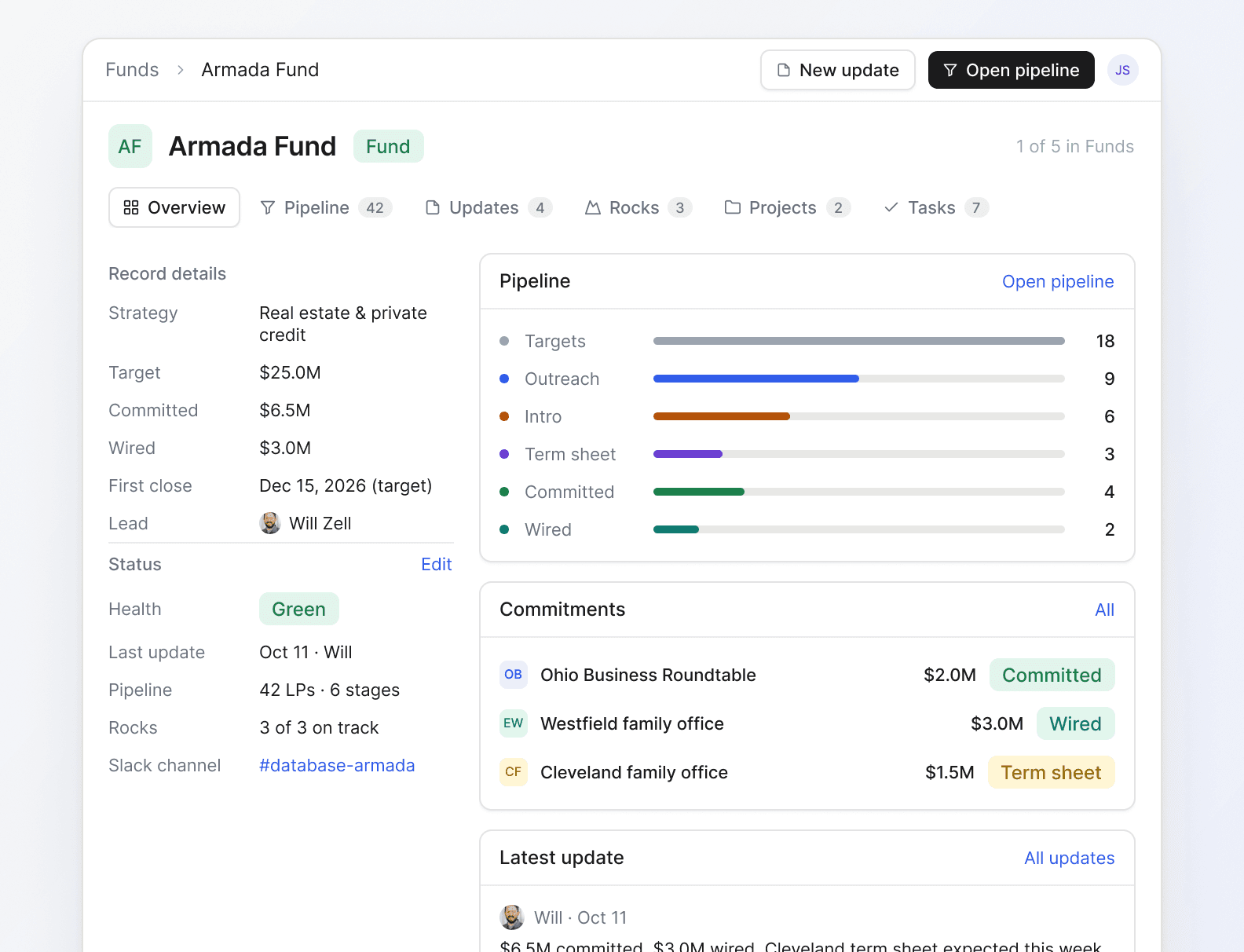Open All updates link
Viewport: 1244px width, 952px height.
coord(1069,858)
